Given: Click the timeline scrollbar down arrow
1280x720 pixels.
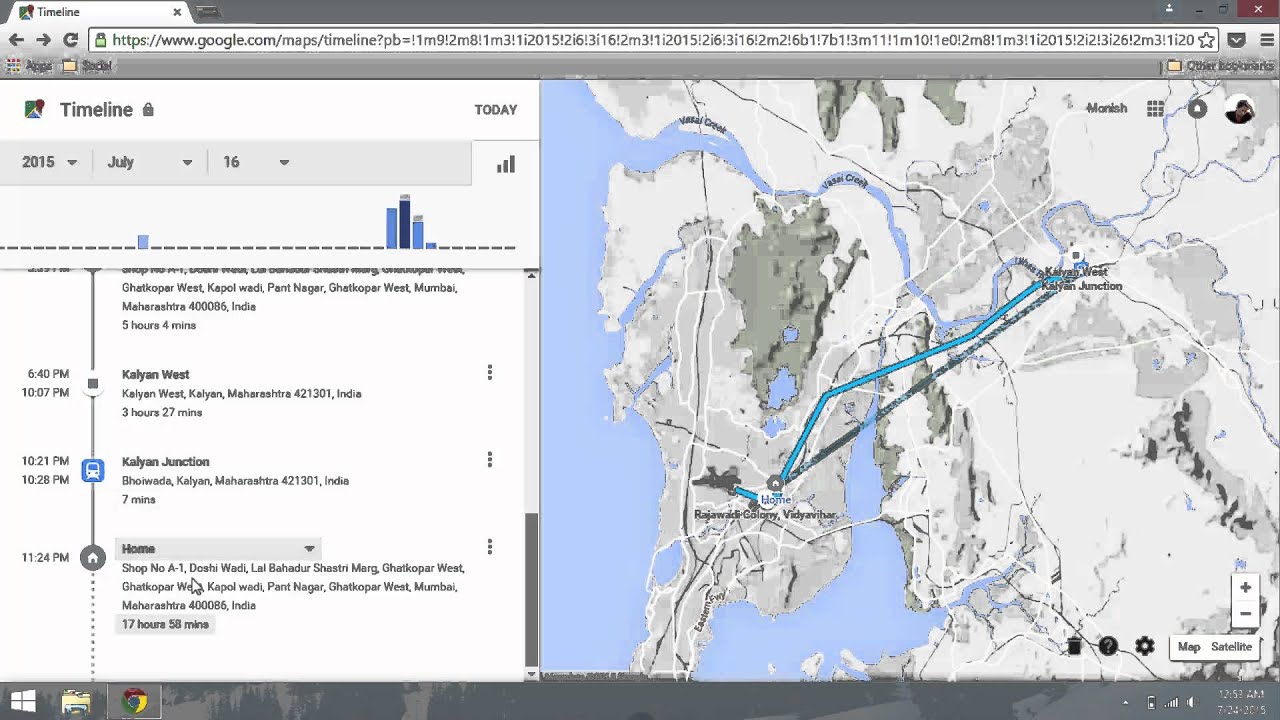Looking at the screenshot, I should click(x=532, y=675).
